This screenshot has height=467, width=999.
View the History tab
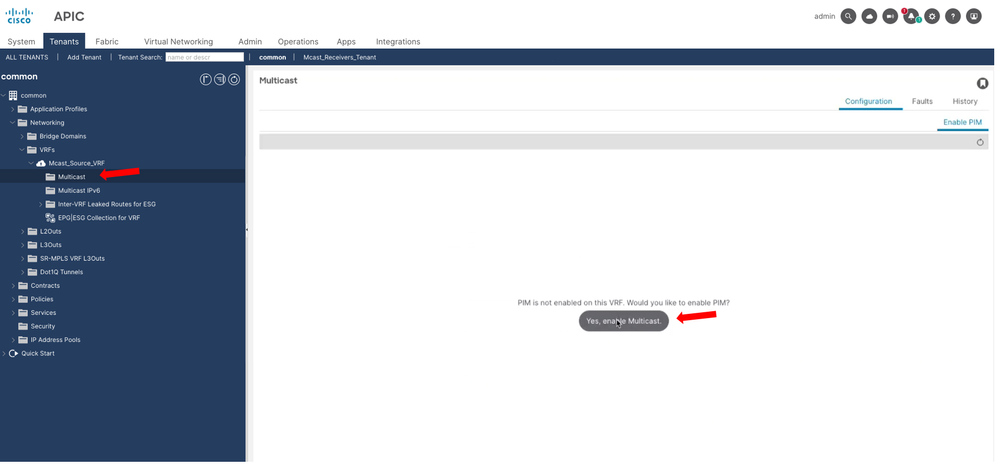click(x=965, y=101)
